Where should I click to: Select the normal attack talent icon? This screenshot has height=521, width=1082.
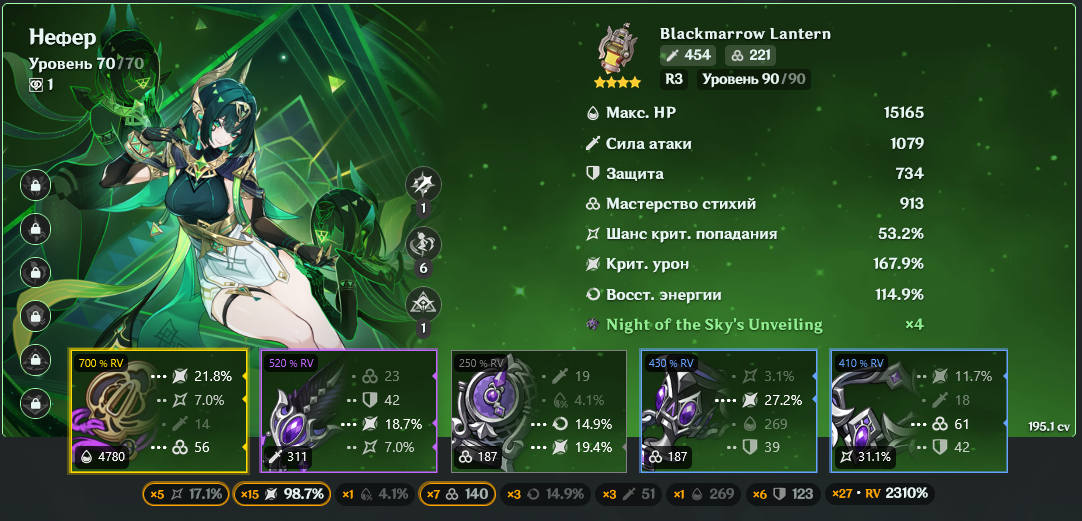[x=423, y=184]
